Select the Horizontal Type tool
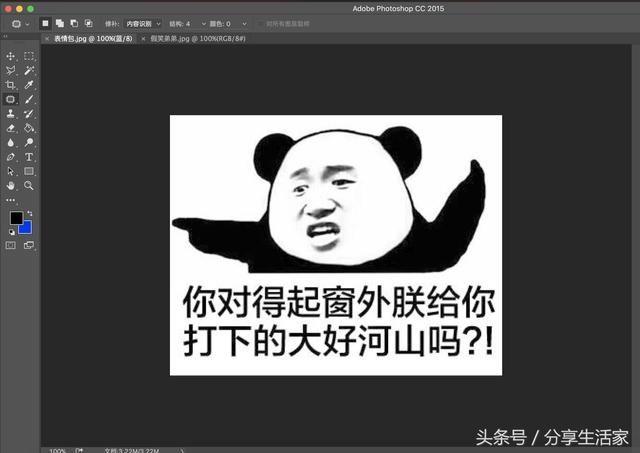 (x=29, y=157)
